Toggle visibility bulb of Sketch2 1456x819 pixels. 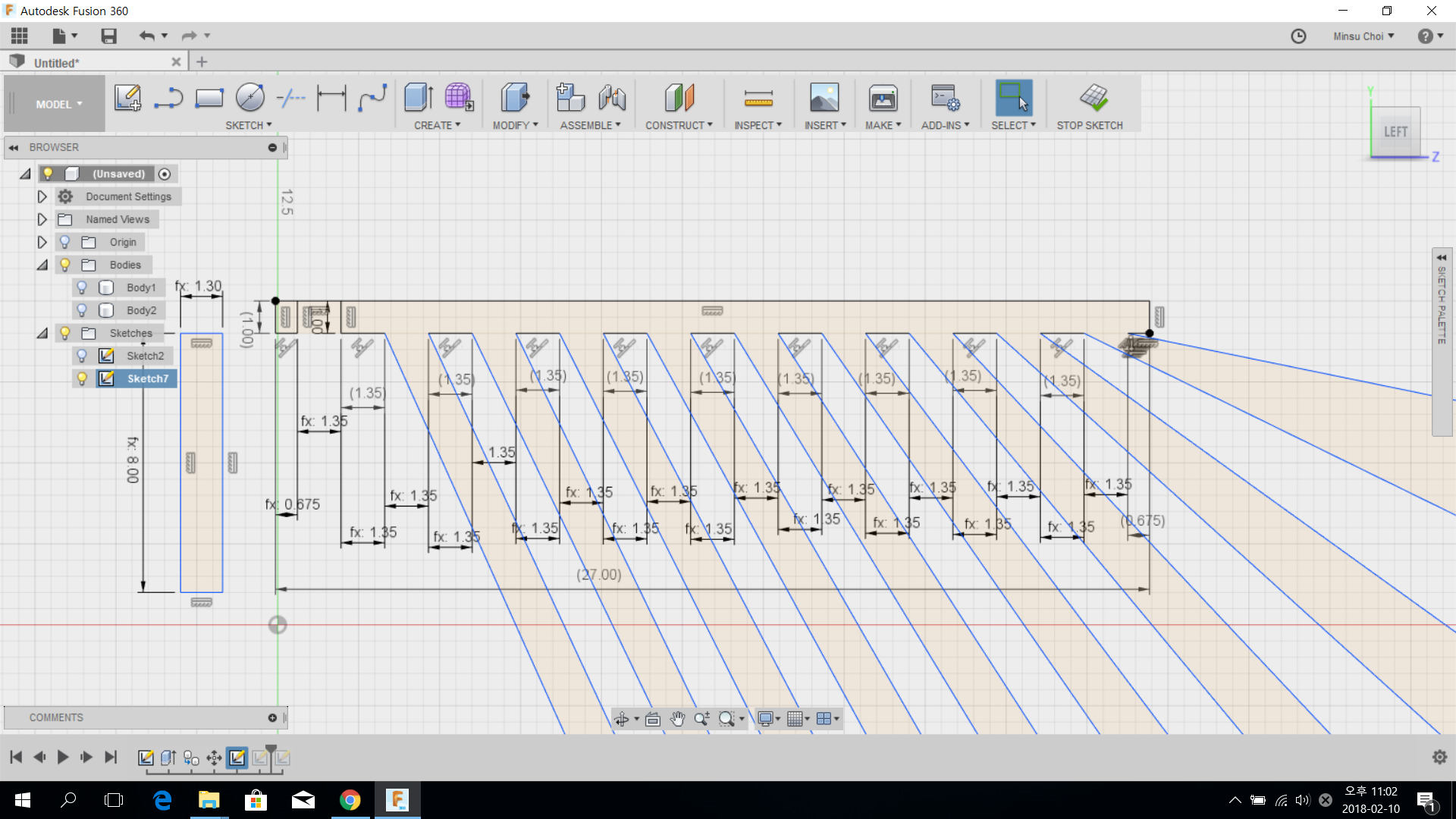coord(82,356)
